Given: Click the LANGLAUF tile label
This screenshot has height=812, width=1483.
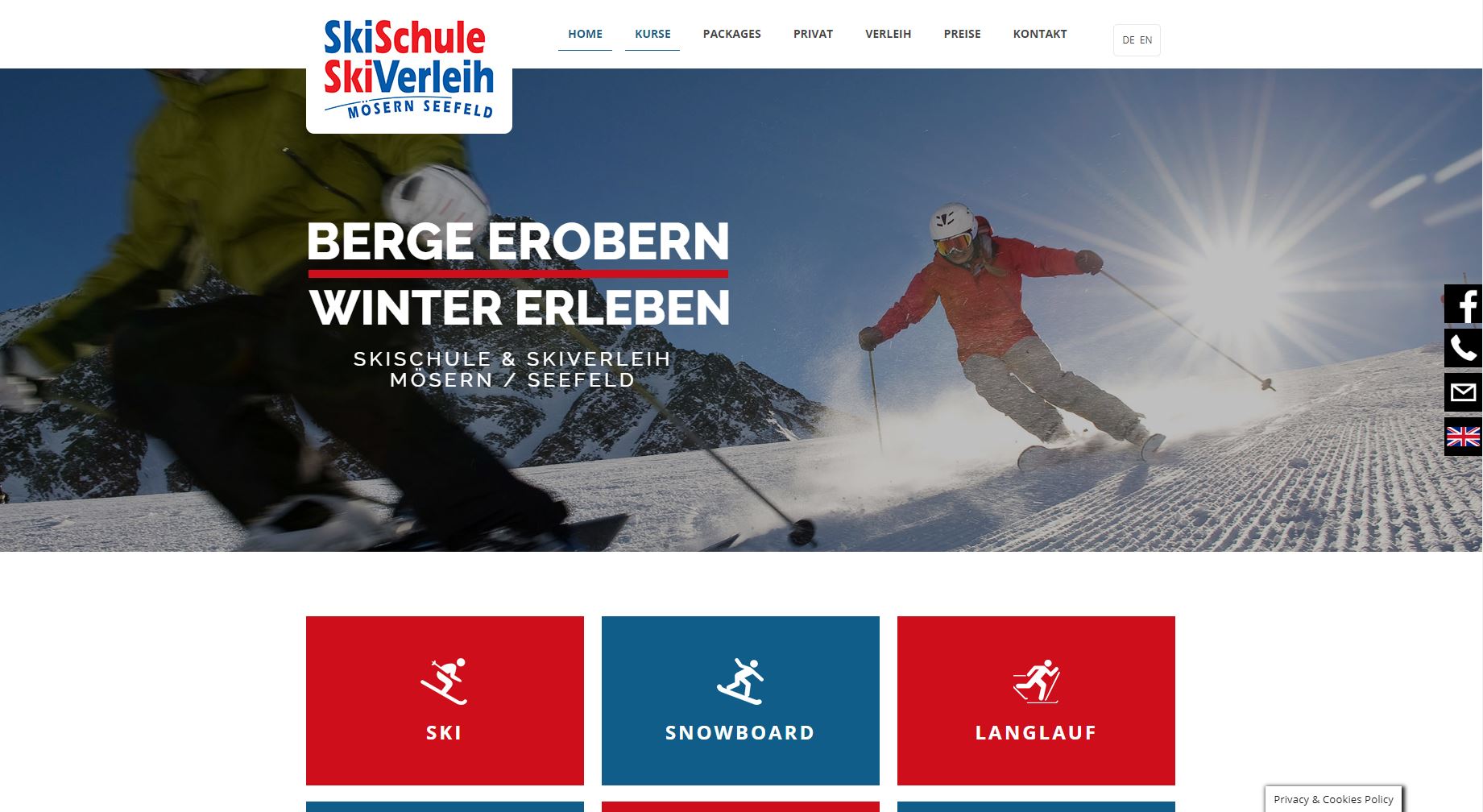Looking at the screenshot, I should click(1036, 733).
